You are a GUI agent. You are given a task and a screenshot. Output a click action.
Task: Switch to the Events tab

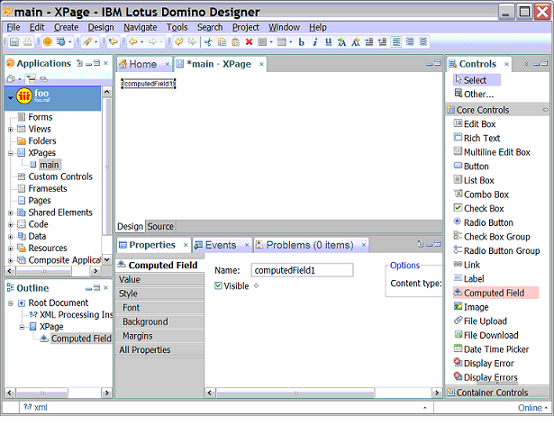(x=220, y=245)
